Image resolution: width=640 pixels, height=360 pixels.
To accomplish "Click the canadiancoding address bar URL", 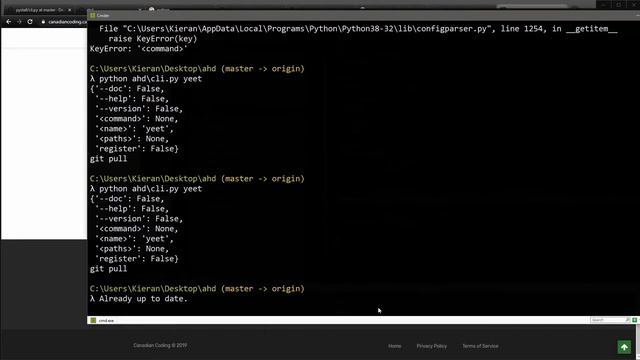I will point(67,22).
